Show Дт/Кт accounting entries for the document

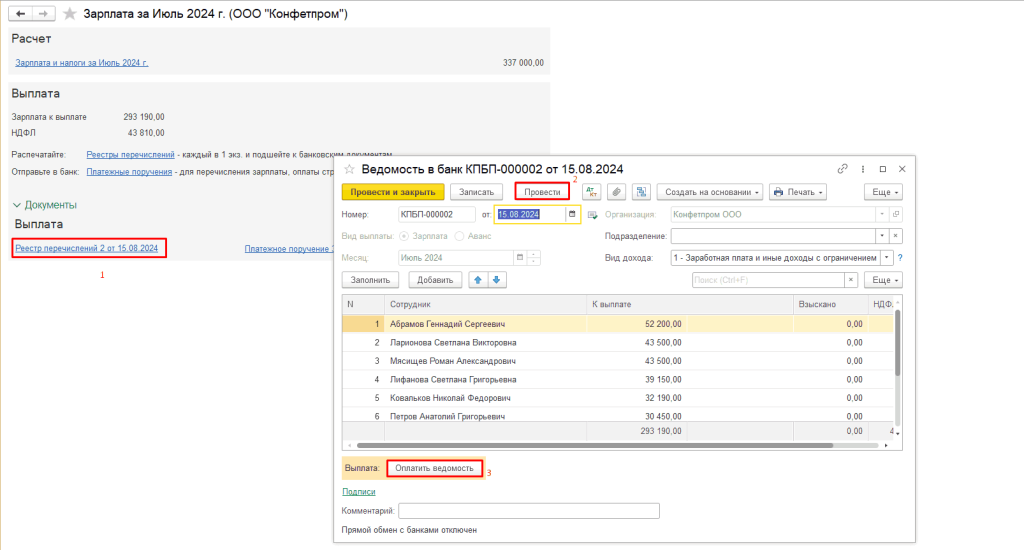coord(590,191)
